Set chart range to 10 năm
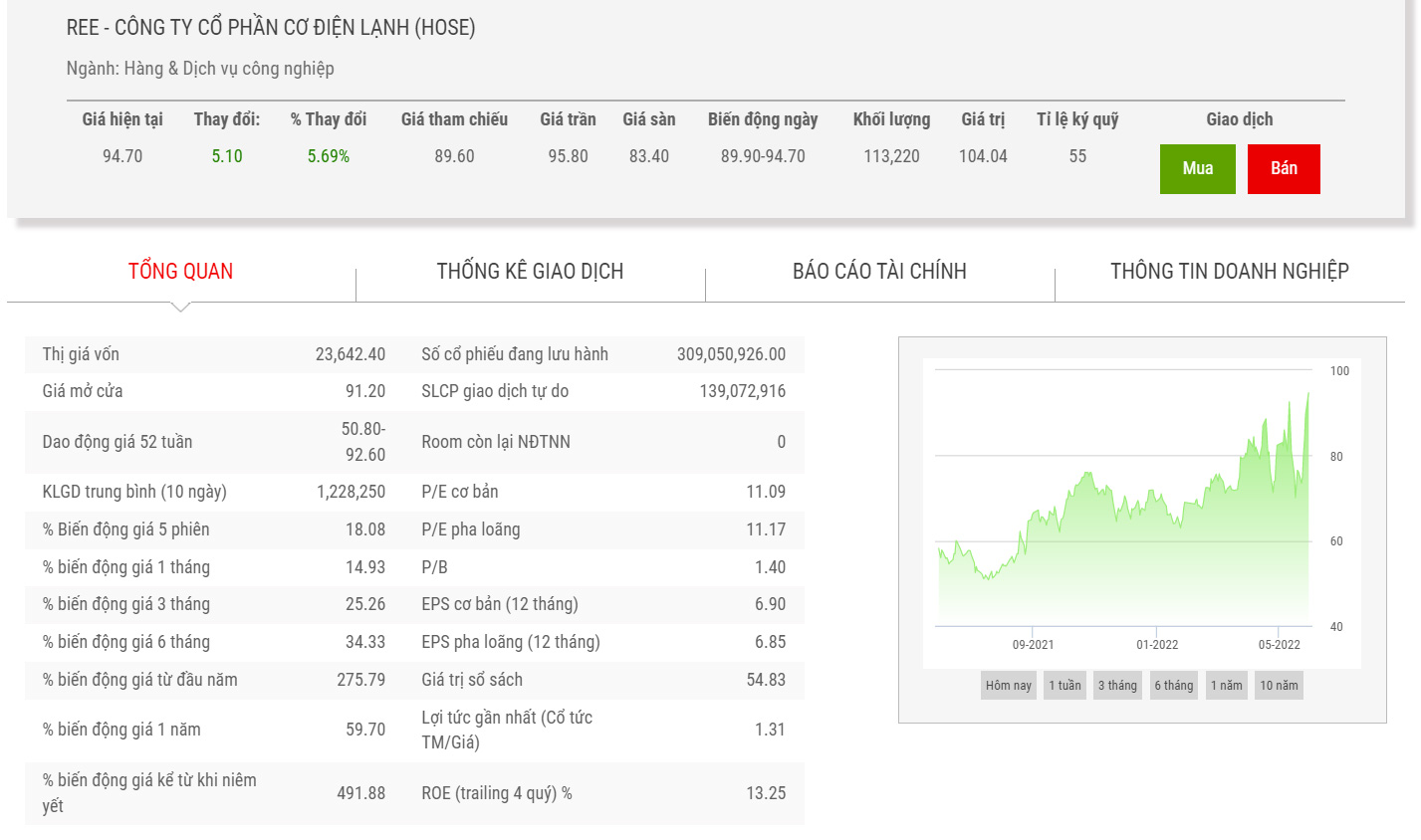 coord(1279,686)
